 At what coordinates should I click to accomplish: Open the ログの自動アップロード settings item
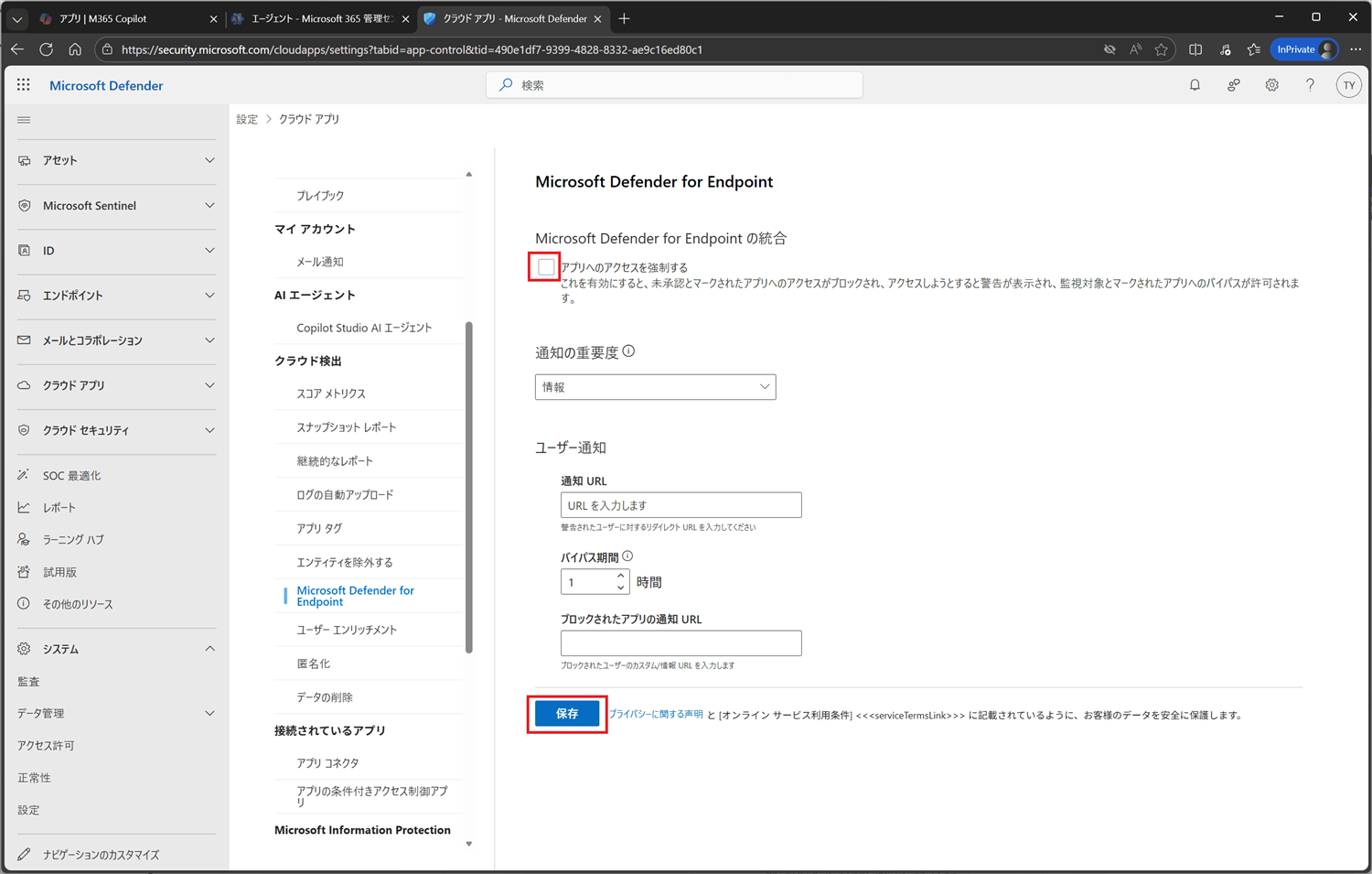tap(345, 495)
